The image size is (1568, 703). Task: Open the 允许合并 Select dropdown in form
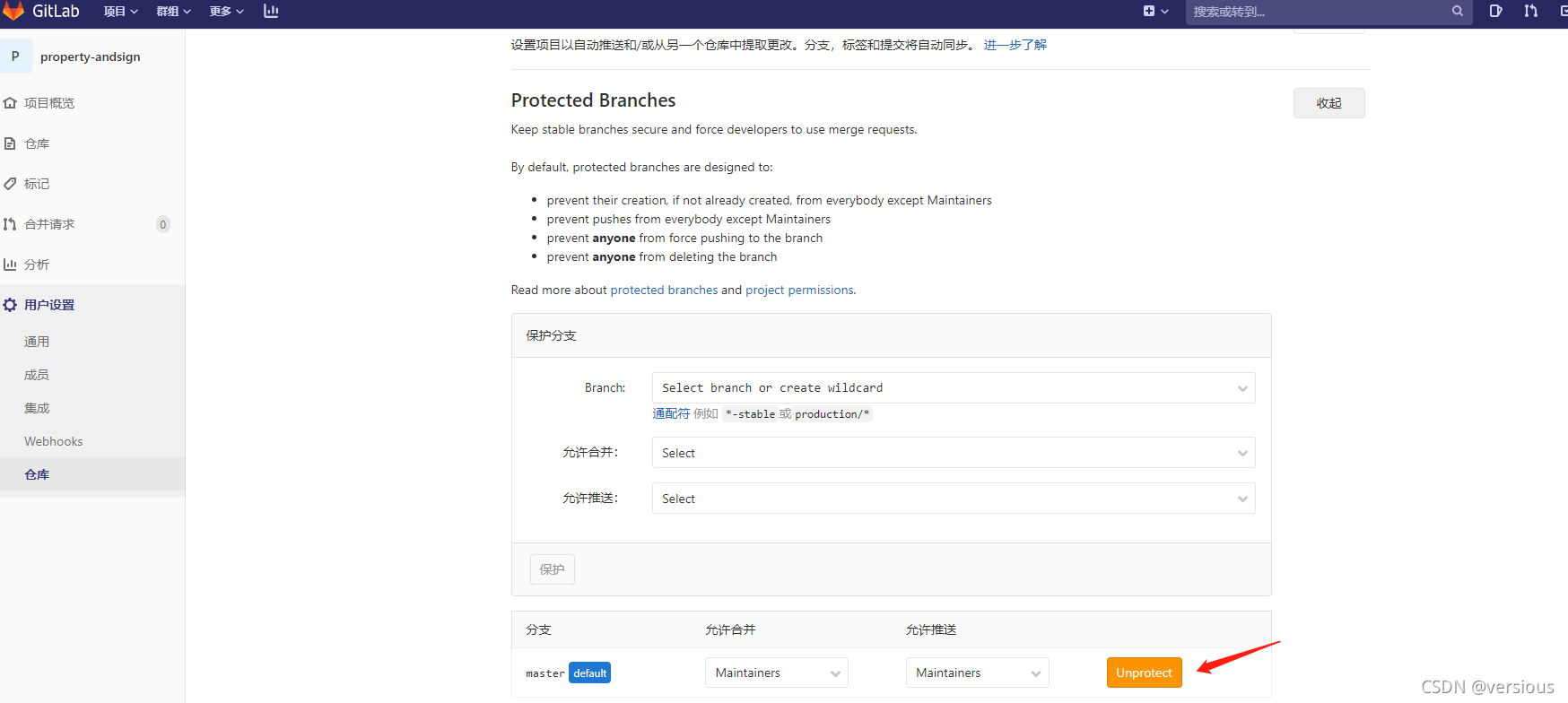point(954,453)
